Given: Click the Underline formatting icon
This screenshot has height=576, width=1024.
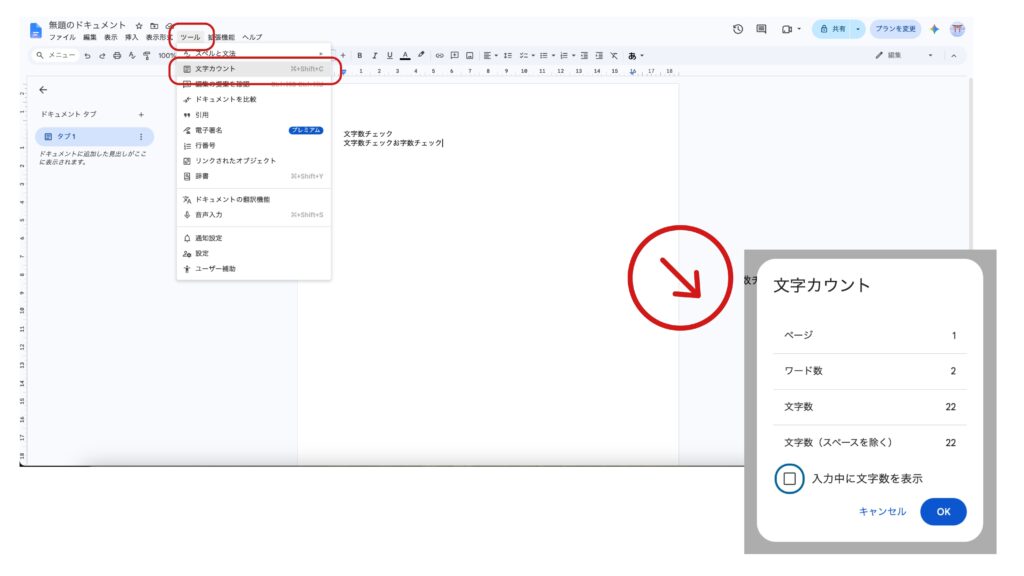Looking at the screenshot, I should [390, 56].
